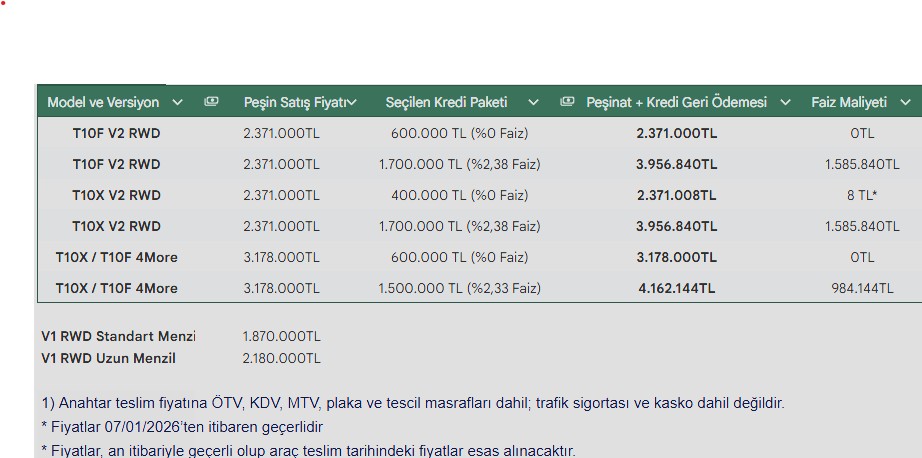The image size is (922, 458).
Task: Click the Faiz Maliyeti header text
Action: click(849, 102)
